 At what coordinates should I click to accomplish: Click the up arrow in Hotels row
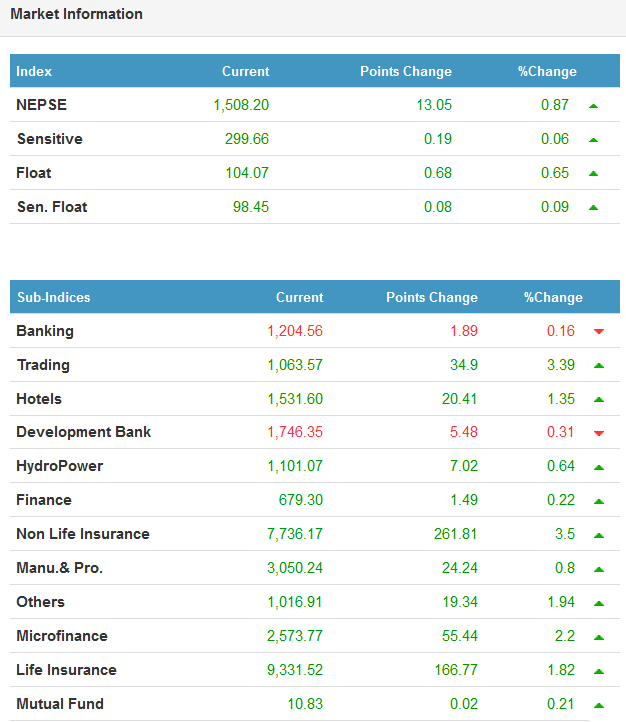pos(599,400)
